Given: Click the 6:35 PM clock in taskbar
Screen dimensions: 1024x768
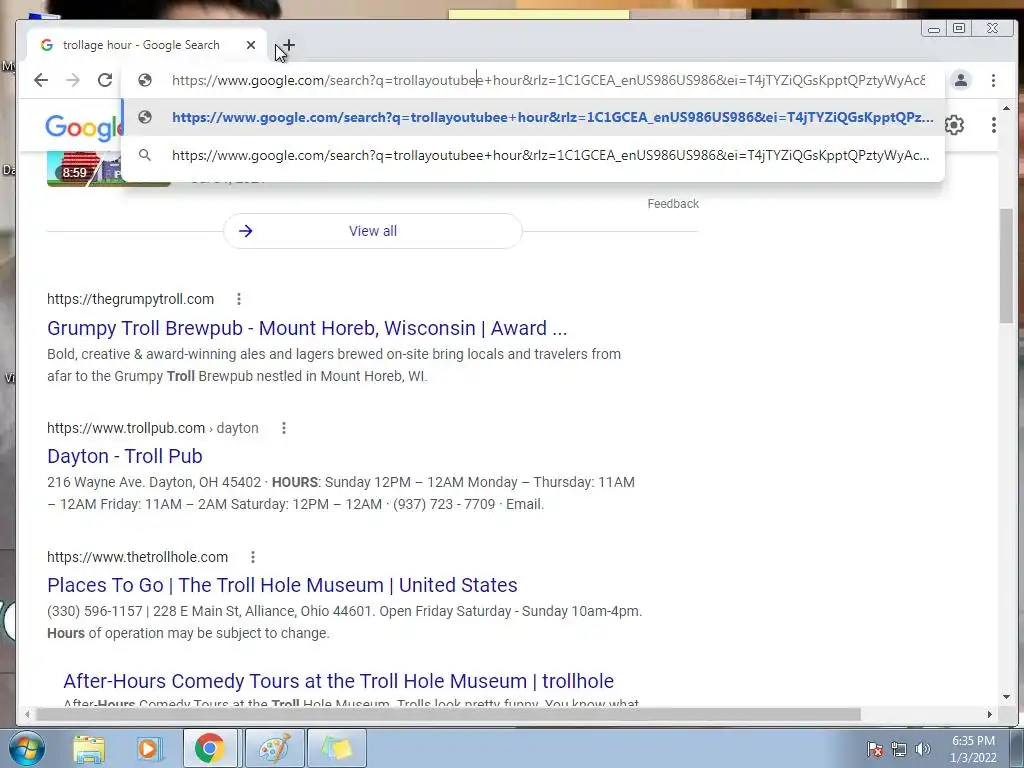Looking at the screenshot, I should pyautogui.click(x=973, y=749).
